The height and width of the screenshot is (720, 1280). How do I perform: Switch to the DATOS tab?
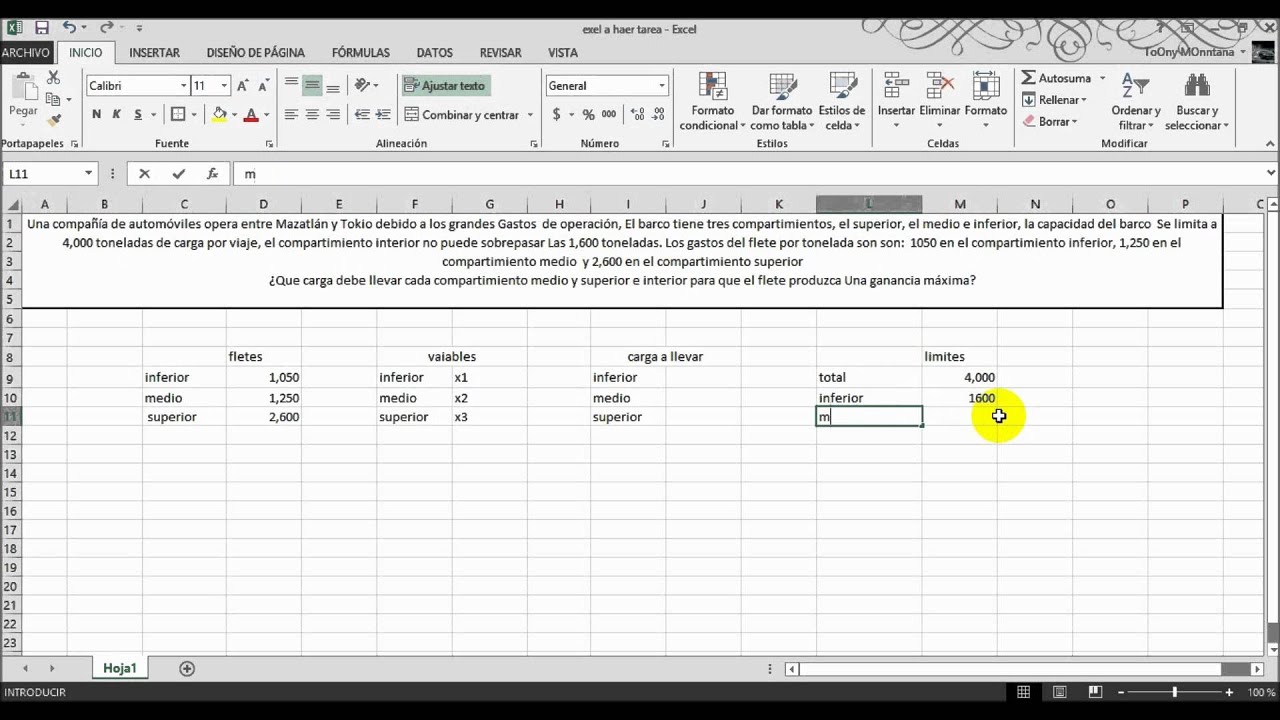[434, 53]
